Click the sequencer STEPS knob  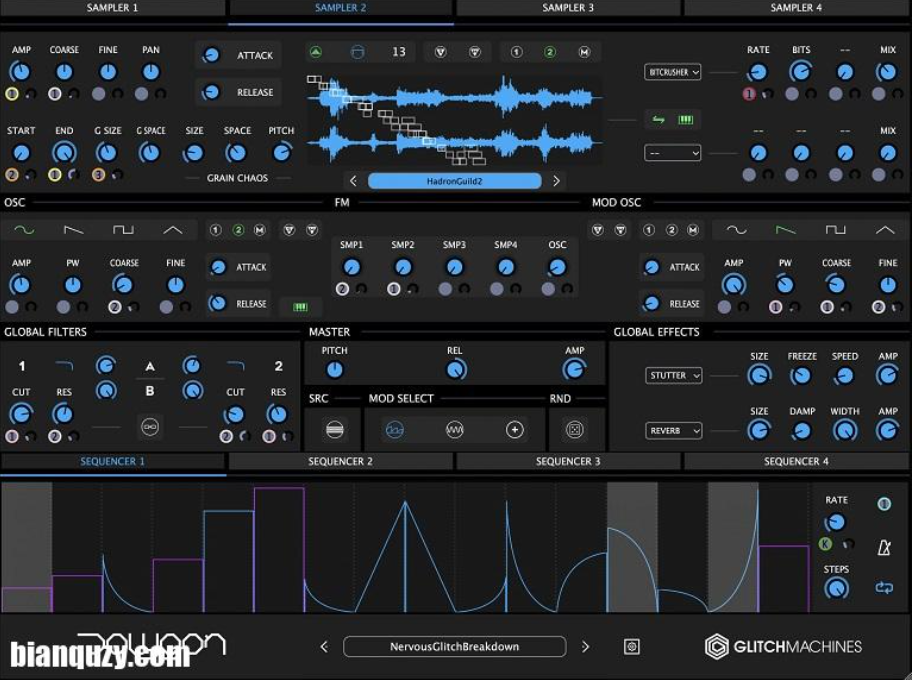[836, 589]
